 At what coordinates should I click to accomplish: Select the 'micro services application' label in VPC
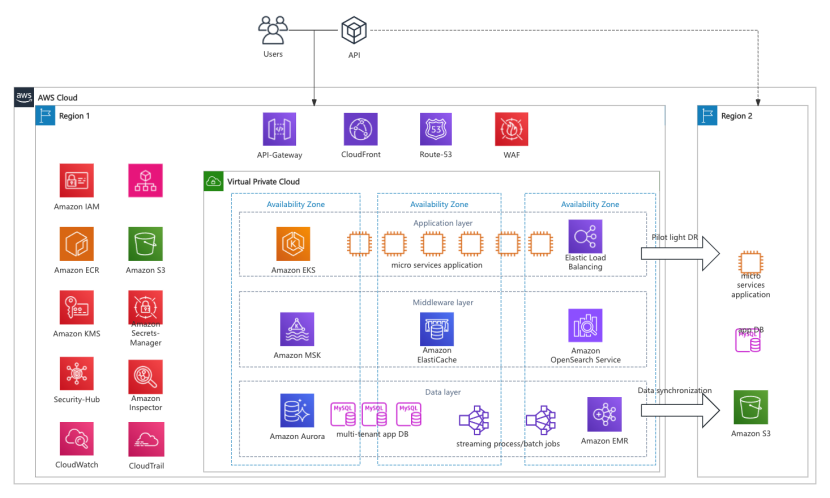coord(437,265)
